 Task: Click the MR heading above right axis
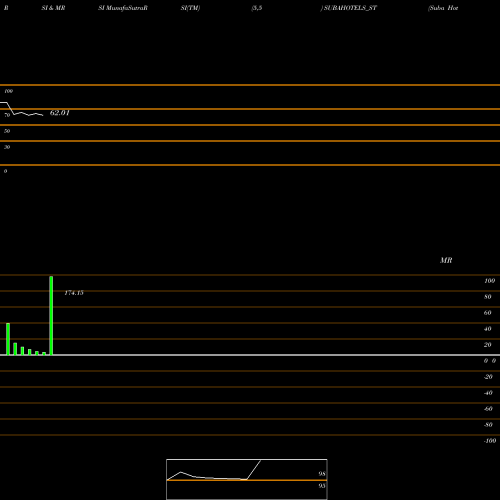[x=446, y=260]
